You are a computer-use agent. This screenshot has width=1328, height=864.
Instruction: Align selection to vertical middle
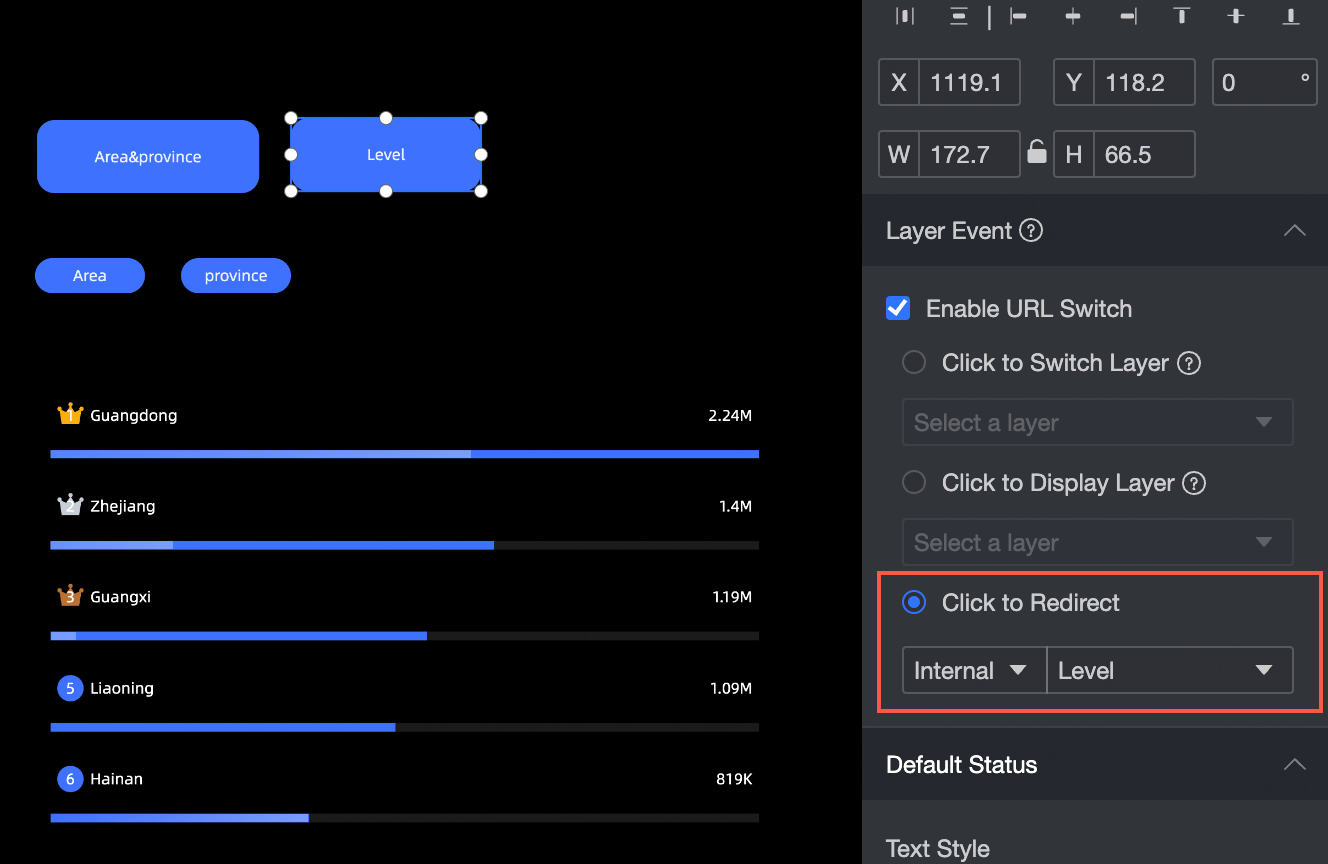[x=1237, y=16]
